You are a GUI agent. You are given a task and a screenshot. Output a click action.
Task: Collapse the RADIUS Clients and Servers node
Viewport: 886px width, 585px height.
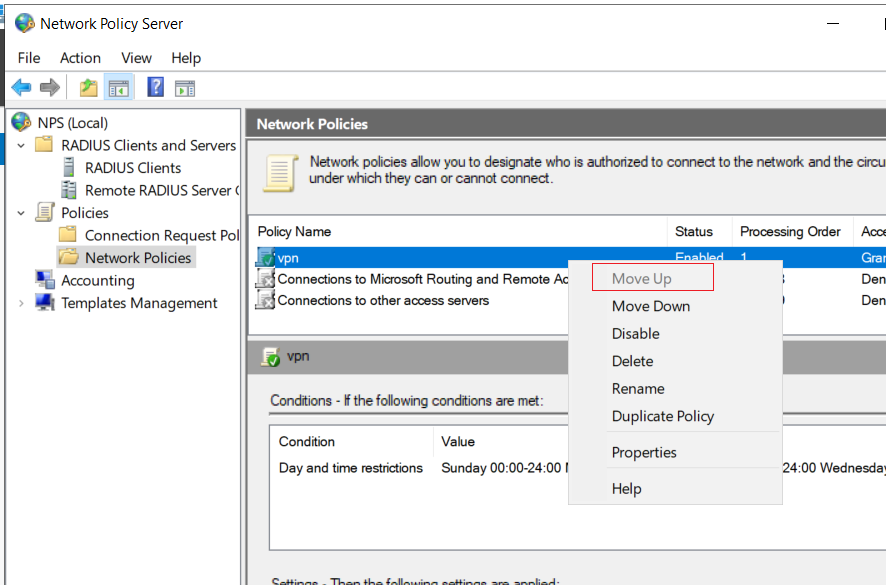(x=21, y=145)
